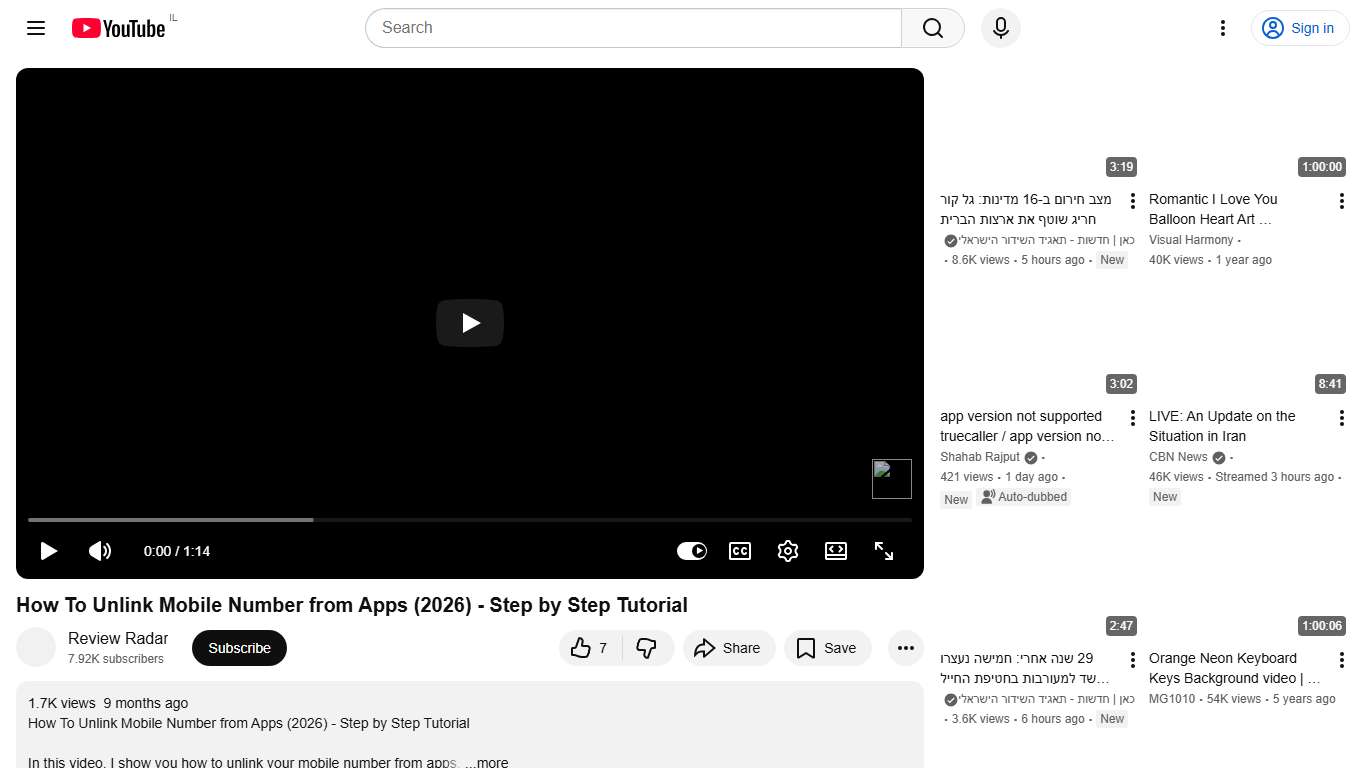This screenshot has height=768, width=1366.
Task: Open the sidebar hamburger menu
Action: pos(35,28)
